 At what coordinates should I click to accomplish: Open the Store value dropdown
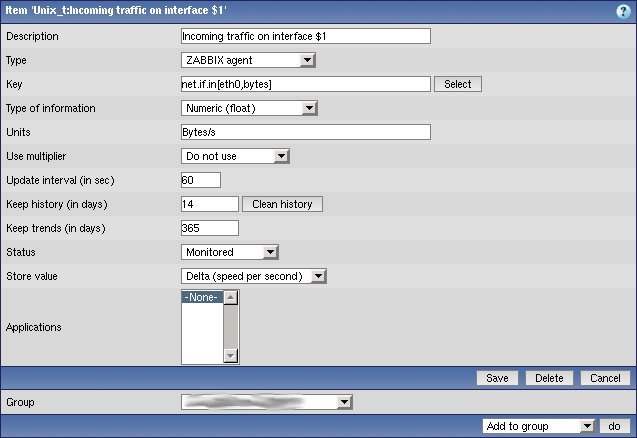click(x=254, y=276)
